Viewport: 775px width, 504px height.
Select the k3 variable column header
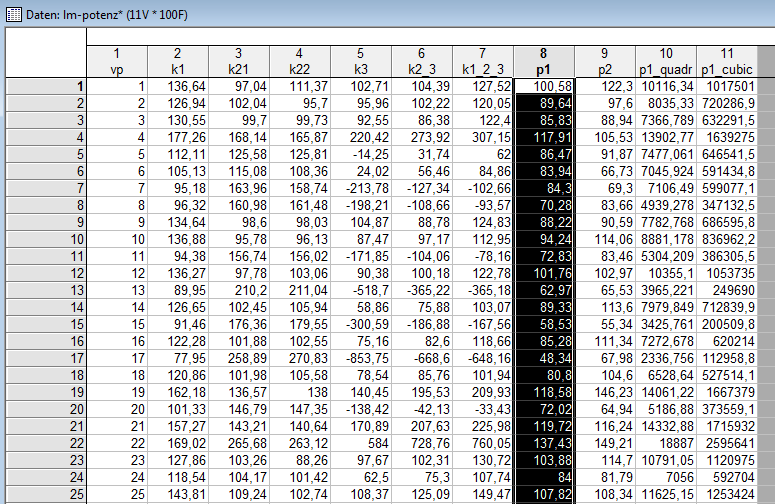(361, 60)
